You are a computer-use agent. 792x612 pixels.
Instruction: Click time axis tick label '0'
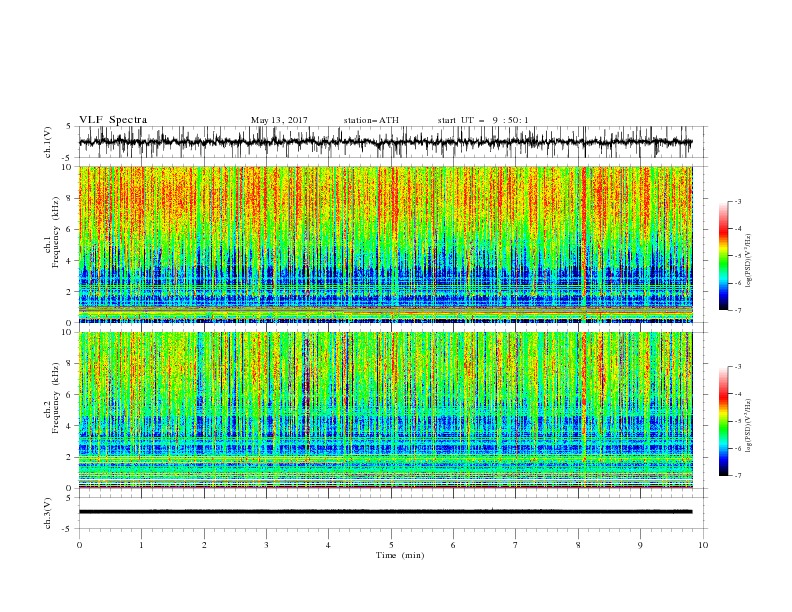(x=79, y=545)
